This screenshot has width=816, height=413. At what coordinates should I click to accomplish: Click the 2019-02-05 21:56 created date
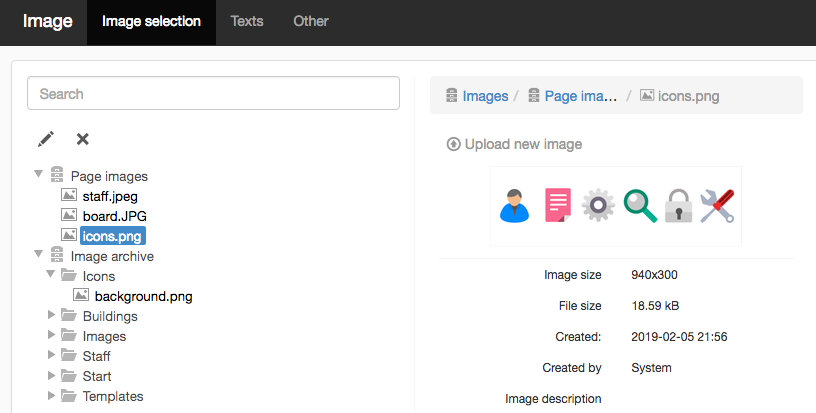tap(679, 337)
